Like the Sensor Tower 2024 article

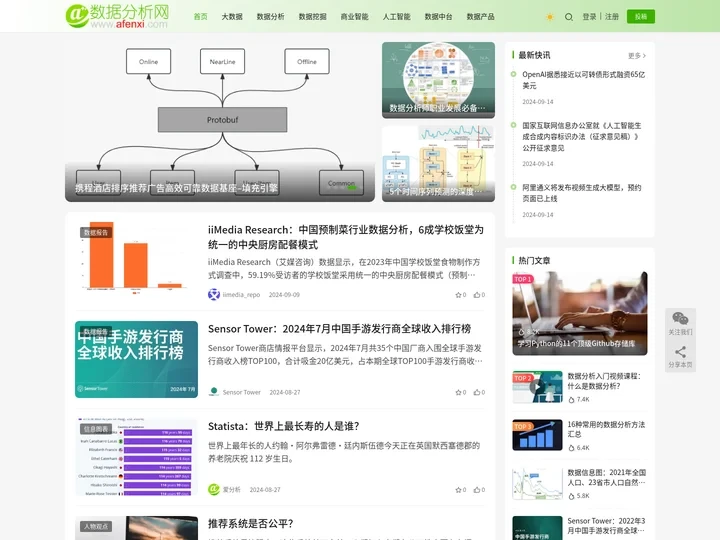479,392
